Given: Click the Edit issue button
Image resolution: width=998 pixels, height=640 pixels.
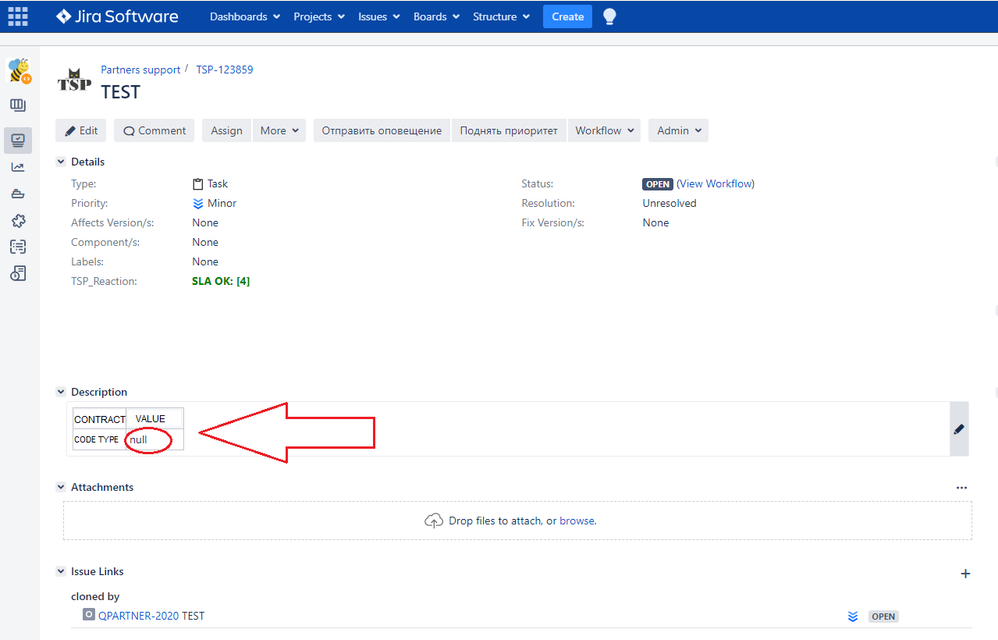Looking at the screenshot, I should pos(81,130).
